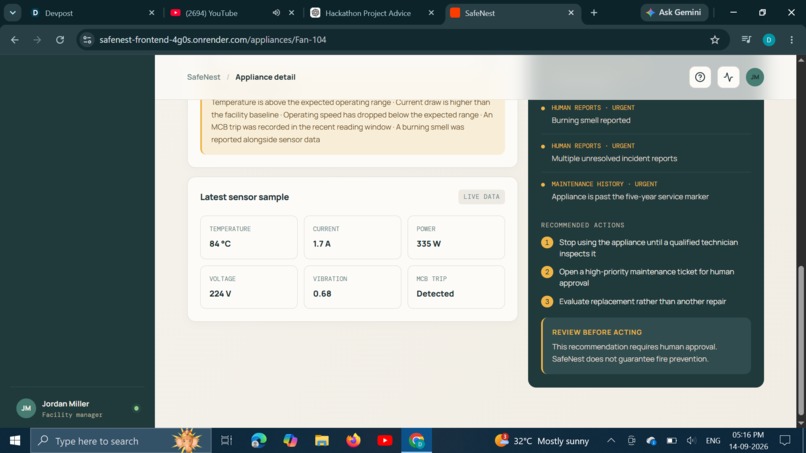
Task: Select the Voltage 224 V card
Action: tap(249, 287)
